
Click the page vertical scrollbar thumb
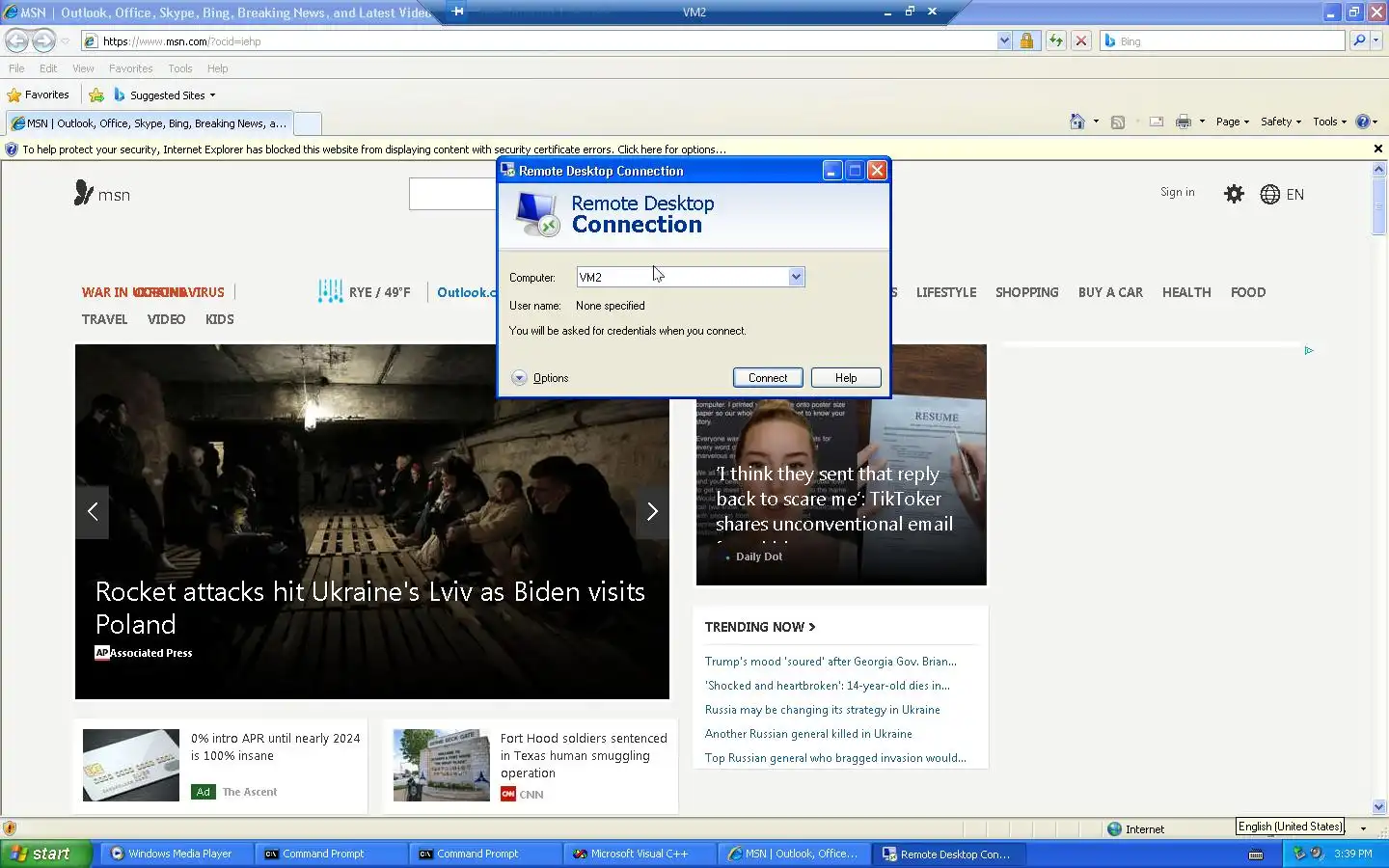point(1378,205)
